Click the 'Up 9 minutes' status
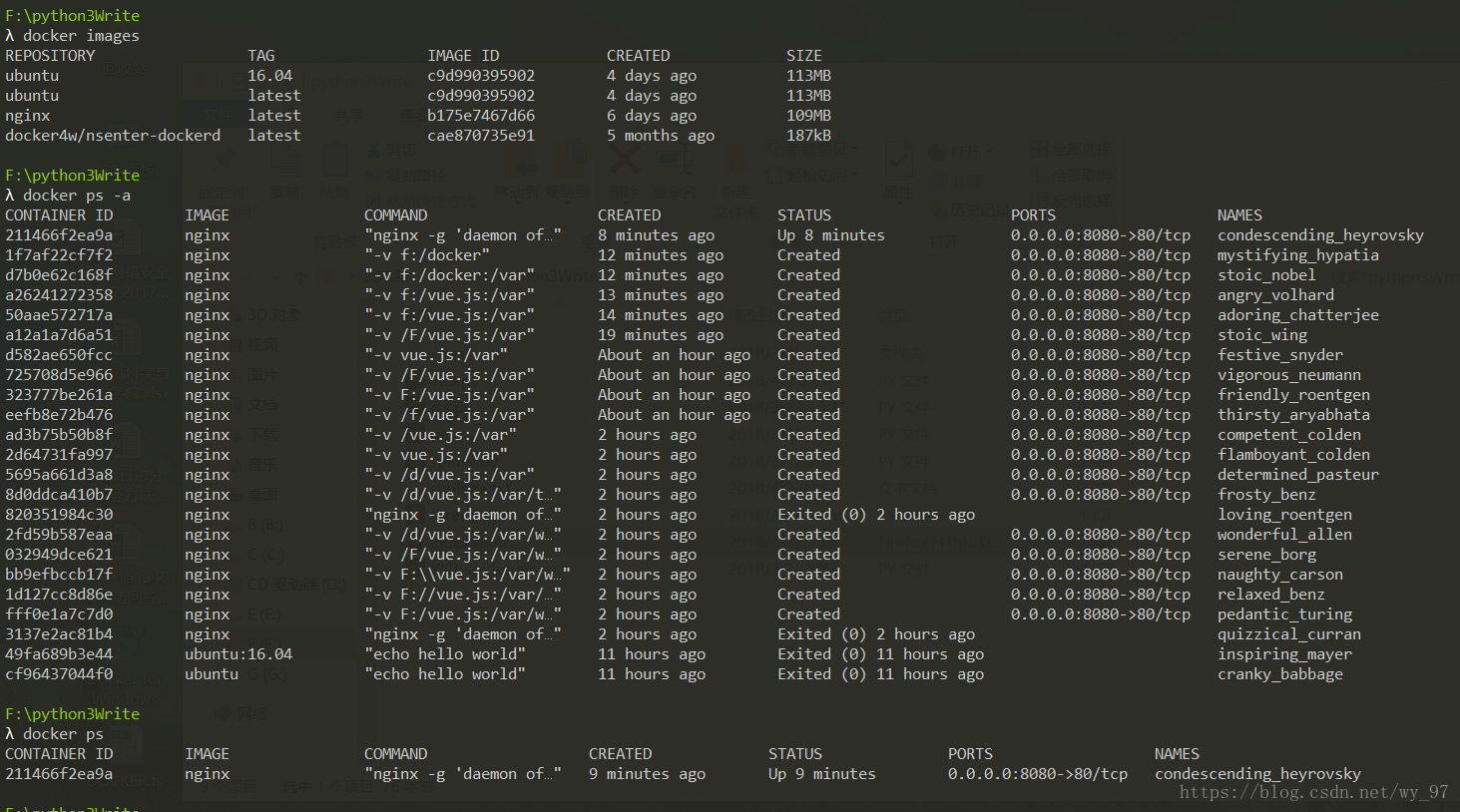The height and width of the screenshot is (812, 1460). point(822,774)
